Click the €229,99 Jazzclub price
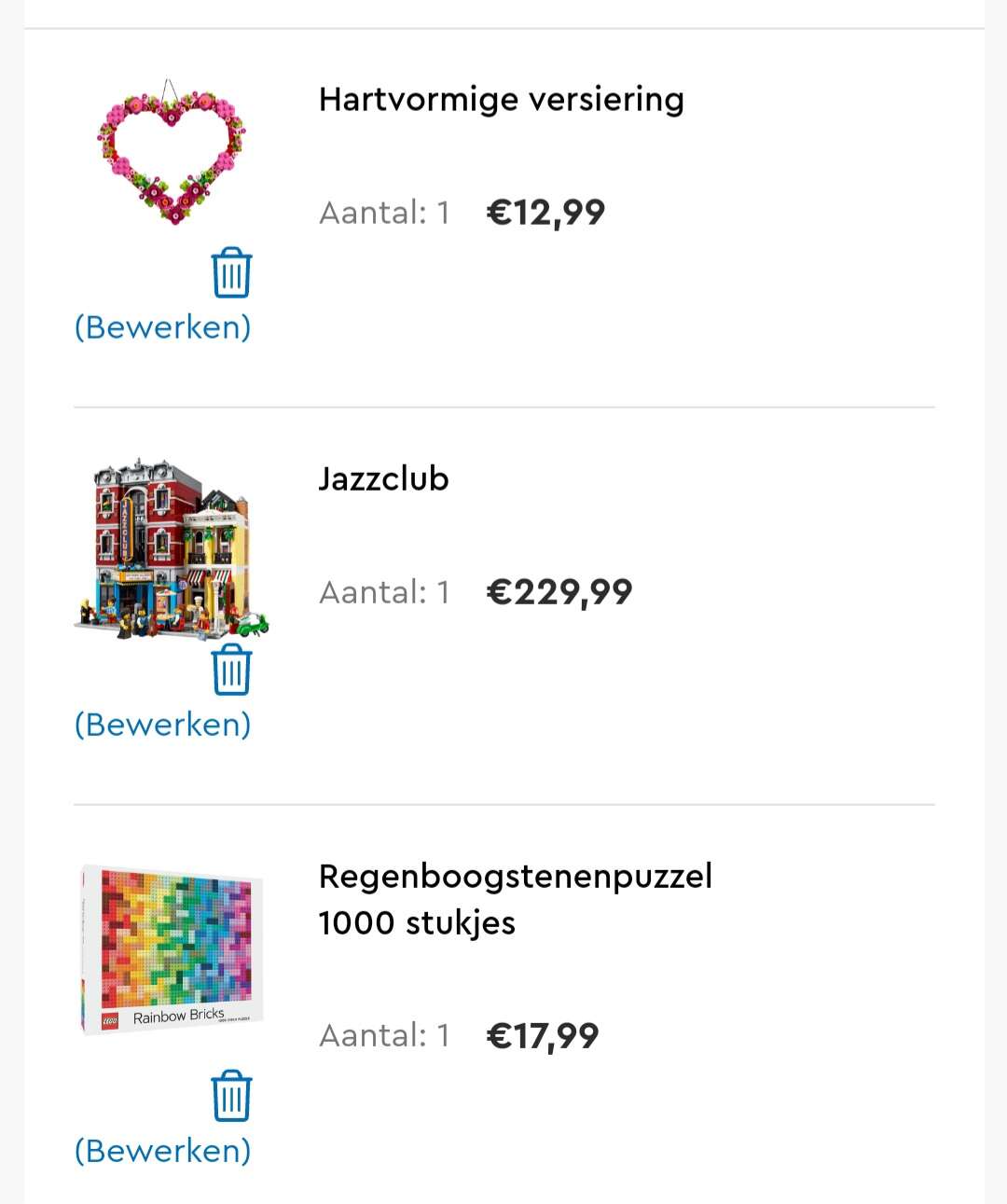This screenshot has height=1204, width=1007. (x=559, y=592)
